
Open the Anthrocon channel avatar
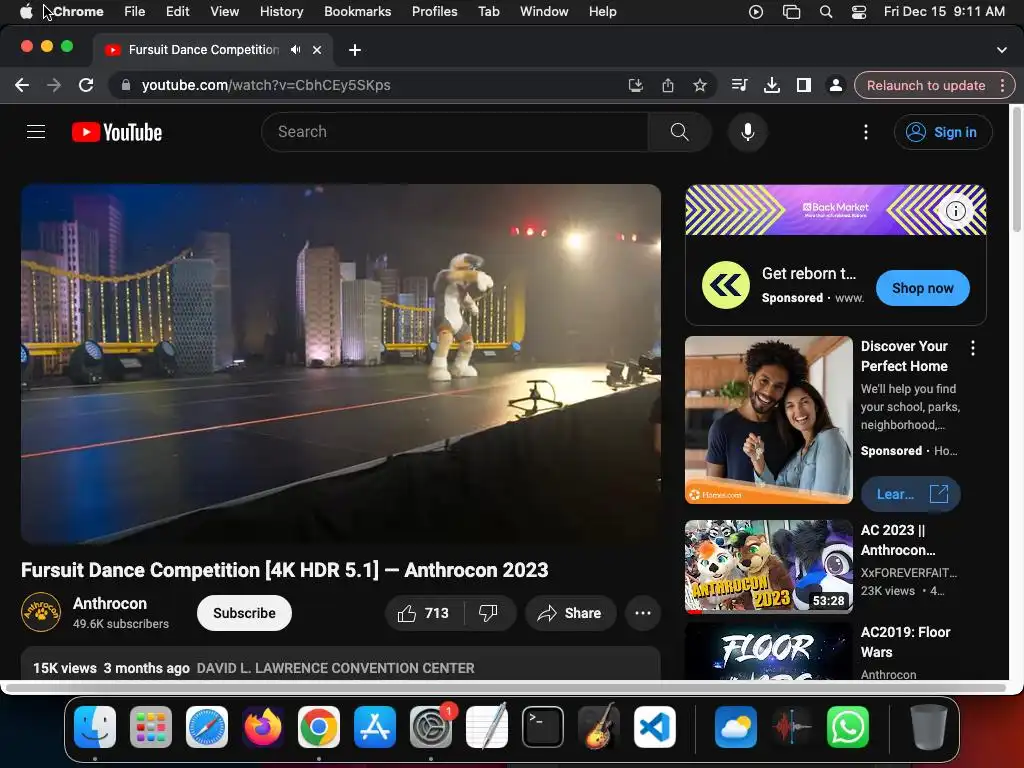click(x=40, y=613)
